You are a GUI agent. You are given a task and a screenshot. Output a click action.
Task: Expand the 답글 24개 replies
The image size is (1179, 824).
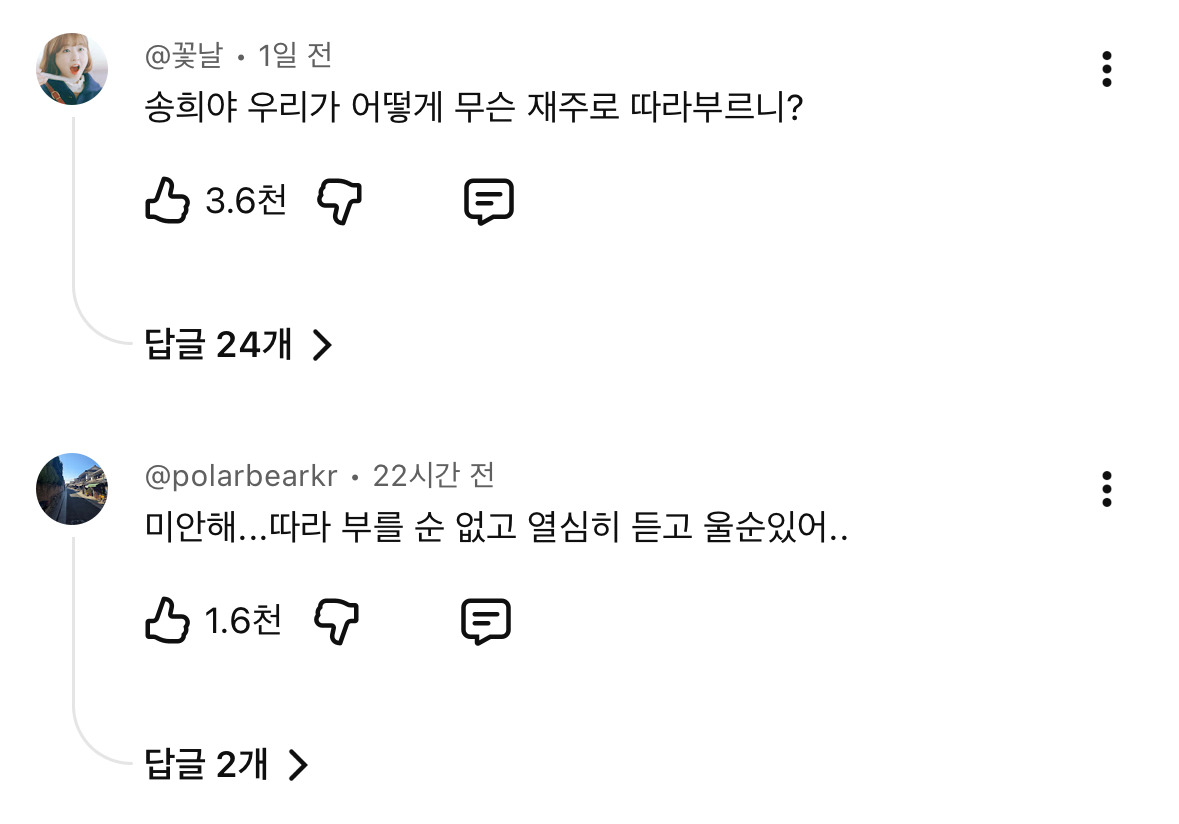(x=238, y=345)
